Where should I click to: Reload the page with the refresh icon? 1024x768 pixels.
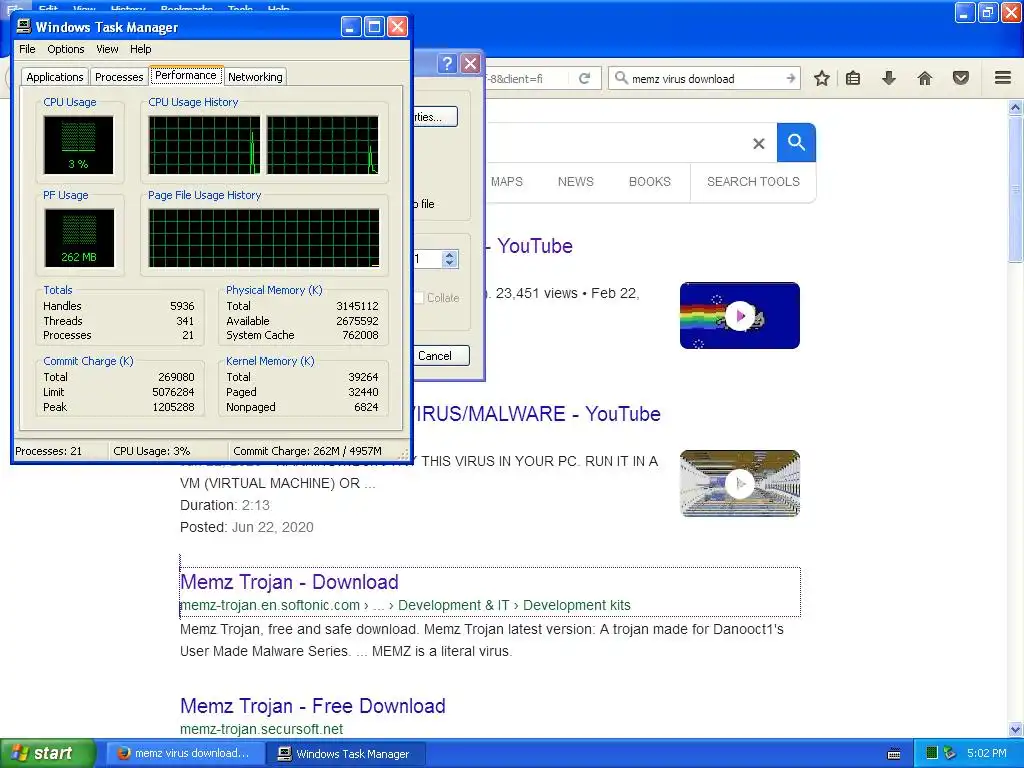click(584, 78)
